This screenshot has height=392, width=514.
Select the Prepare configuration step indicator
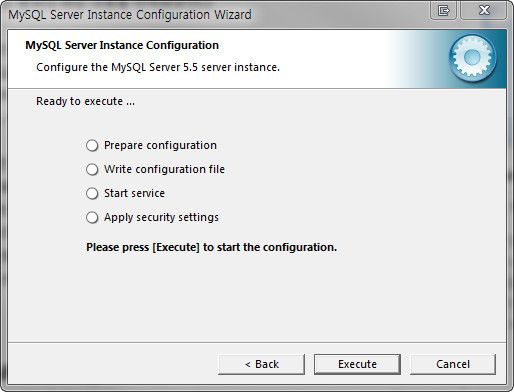[92, 145]
